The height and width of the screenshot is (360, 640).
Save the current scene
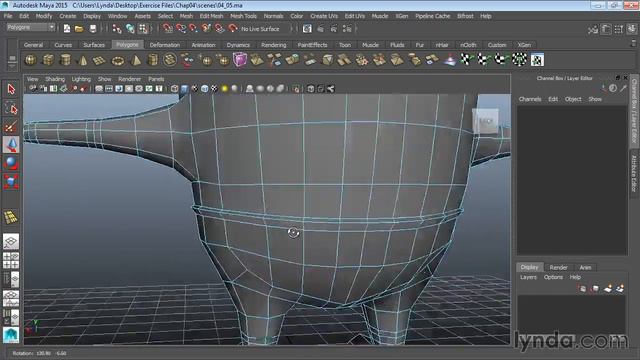tap(93, 29)
